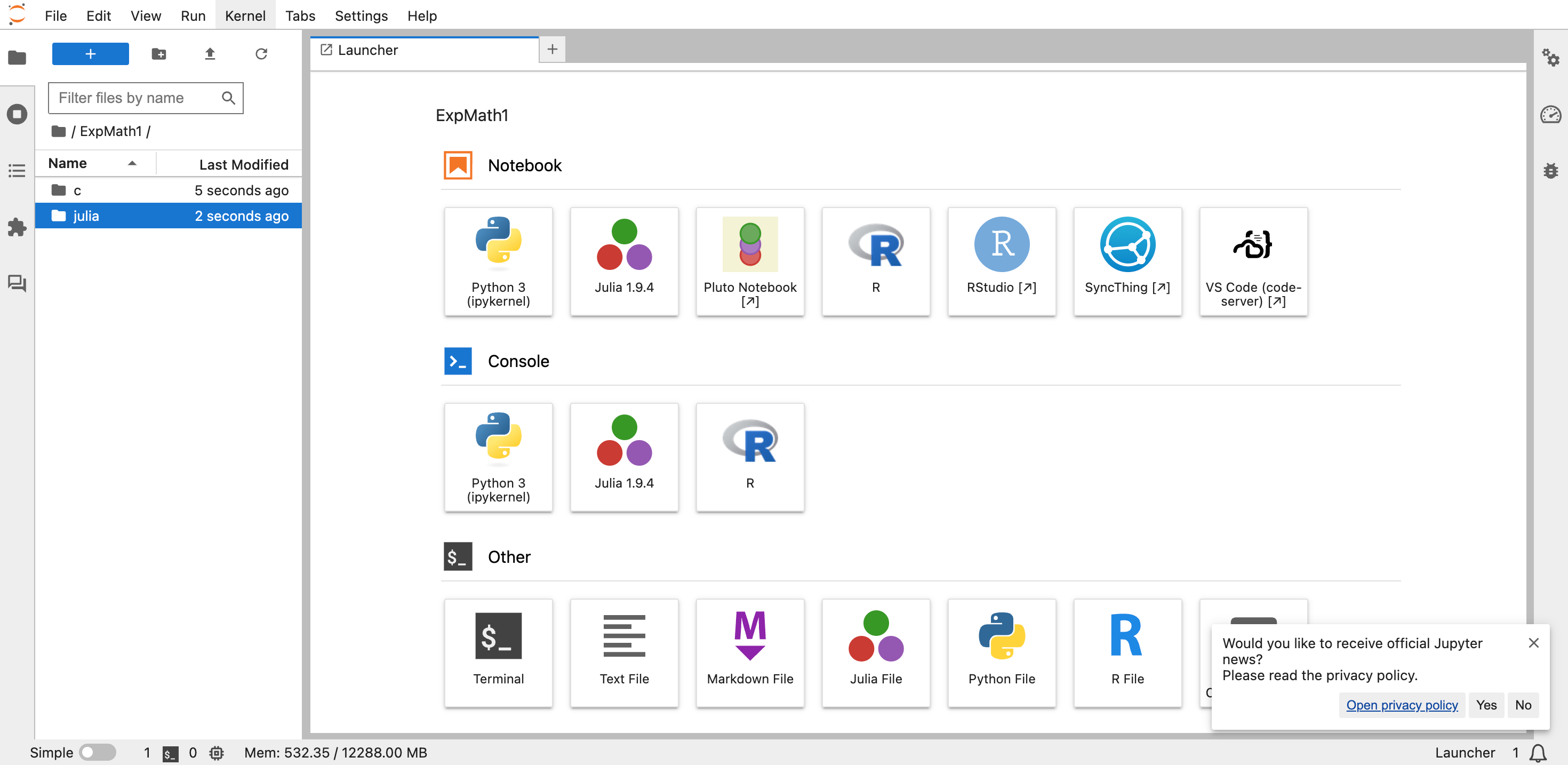The height and width of the screenshot is (765, 1568).
Task: Open RStudio launcher card
Action: 1002,262
